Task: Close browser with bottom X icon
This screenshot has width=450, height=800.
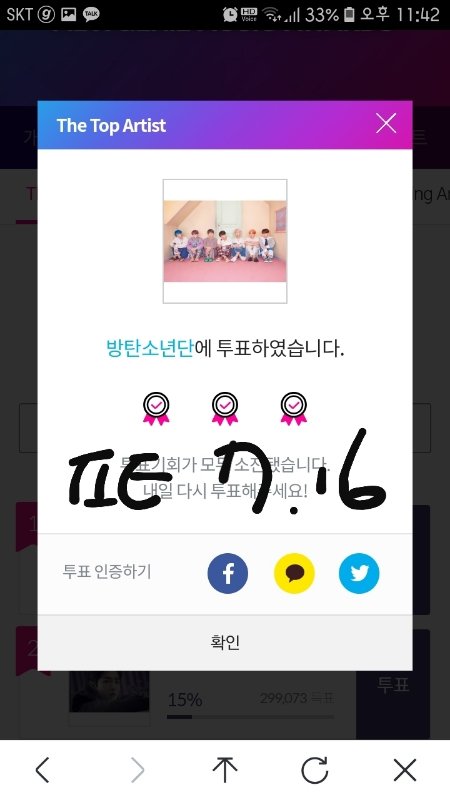Action: click(405, 769)
